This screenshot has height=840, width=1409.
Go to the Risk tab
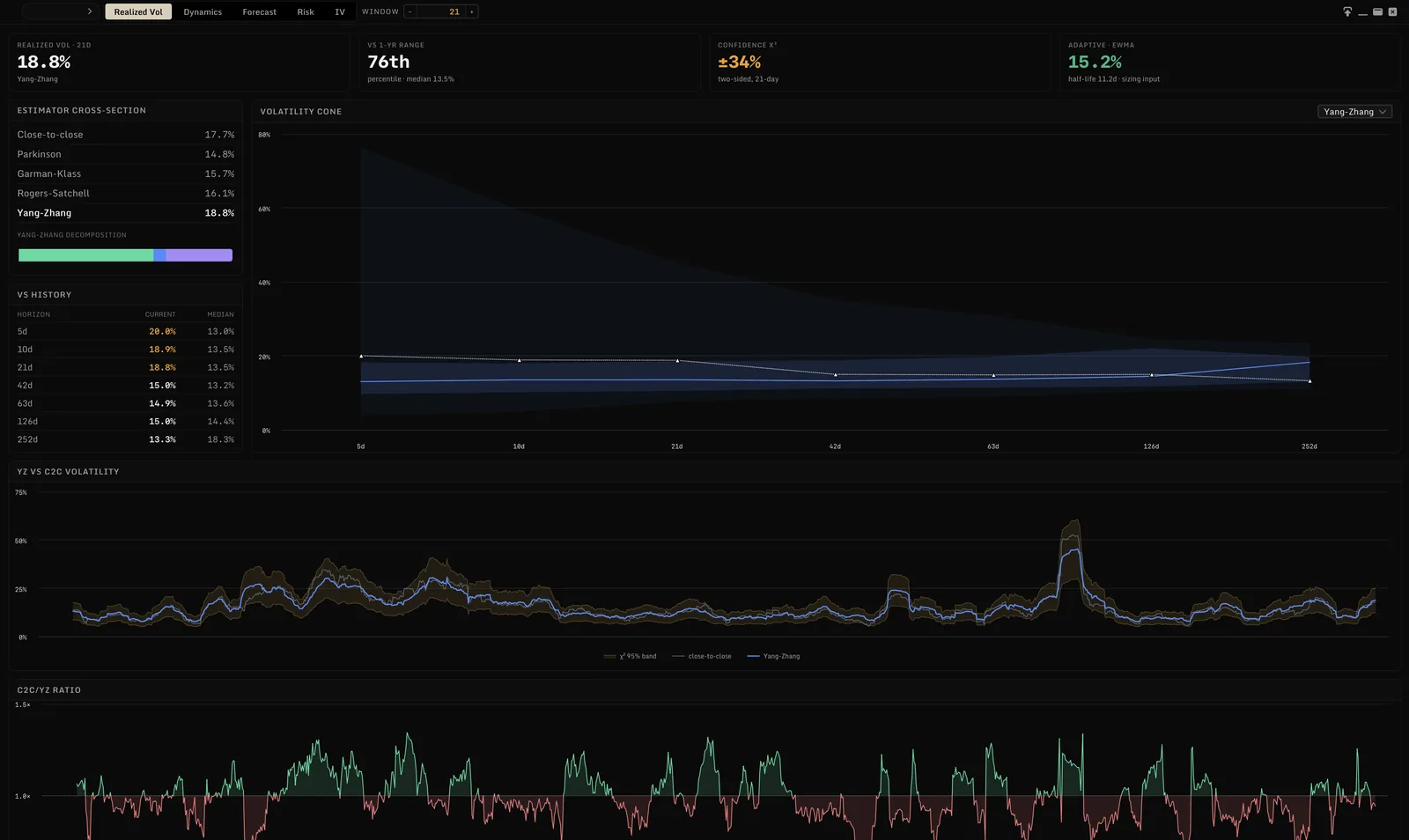click(306, 11)
